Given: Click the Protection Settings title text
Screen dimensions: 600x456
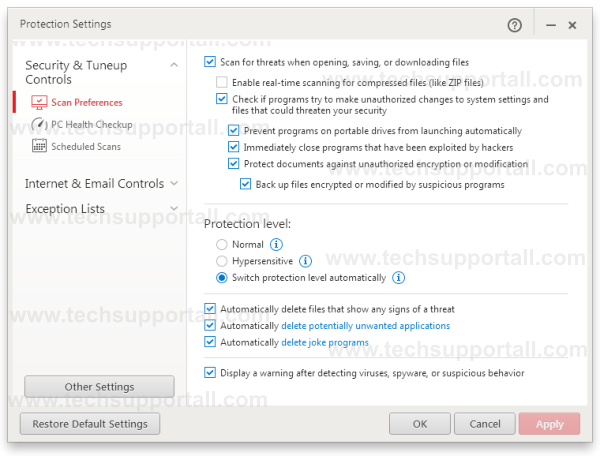Looking at the screenshot, I should [65, 24].
